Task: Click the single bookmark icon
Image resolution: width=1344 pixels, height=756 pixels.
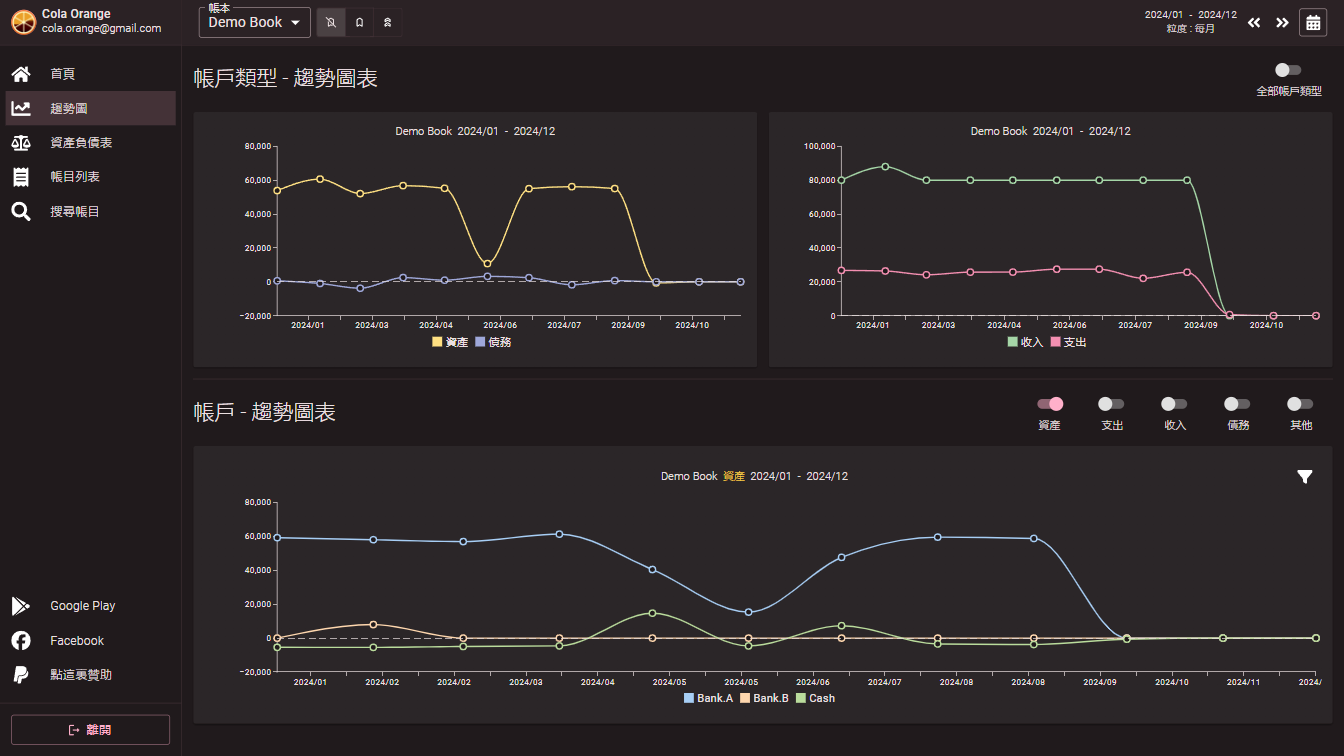Action: pos(359,22)
